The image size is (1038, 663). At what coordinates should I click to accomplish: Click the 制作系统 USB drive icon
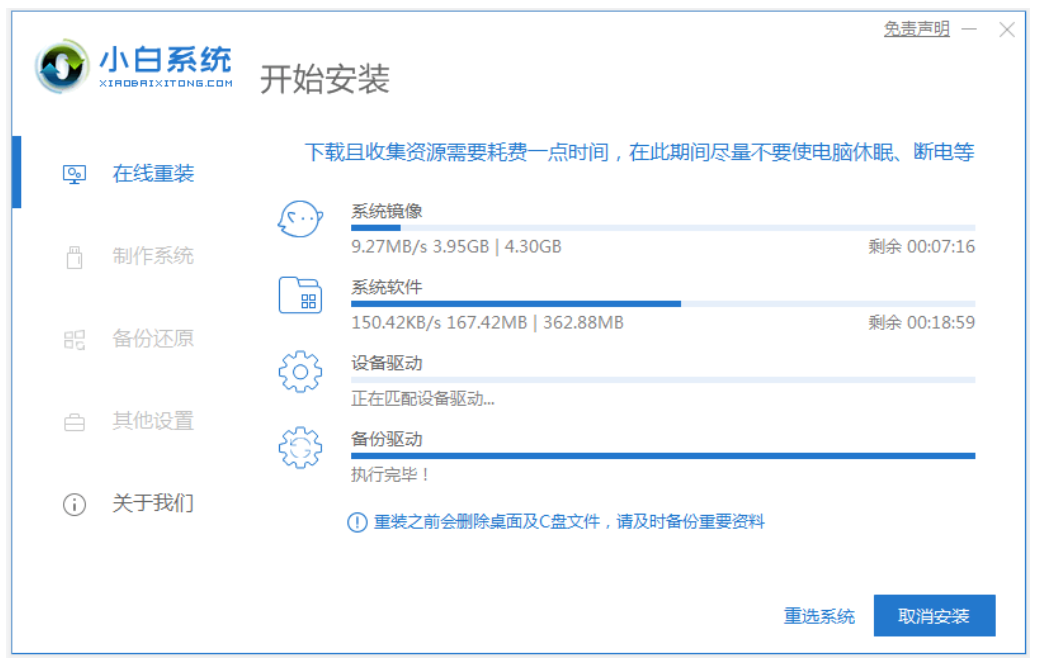coord(74,257)
